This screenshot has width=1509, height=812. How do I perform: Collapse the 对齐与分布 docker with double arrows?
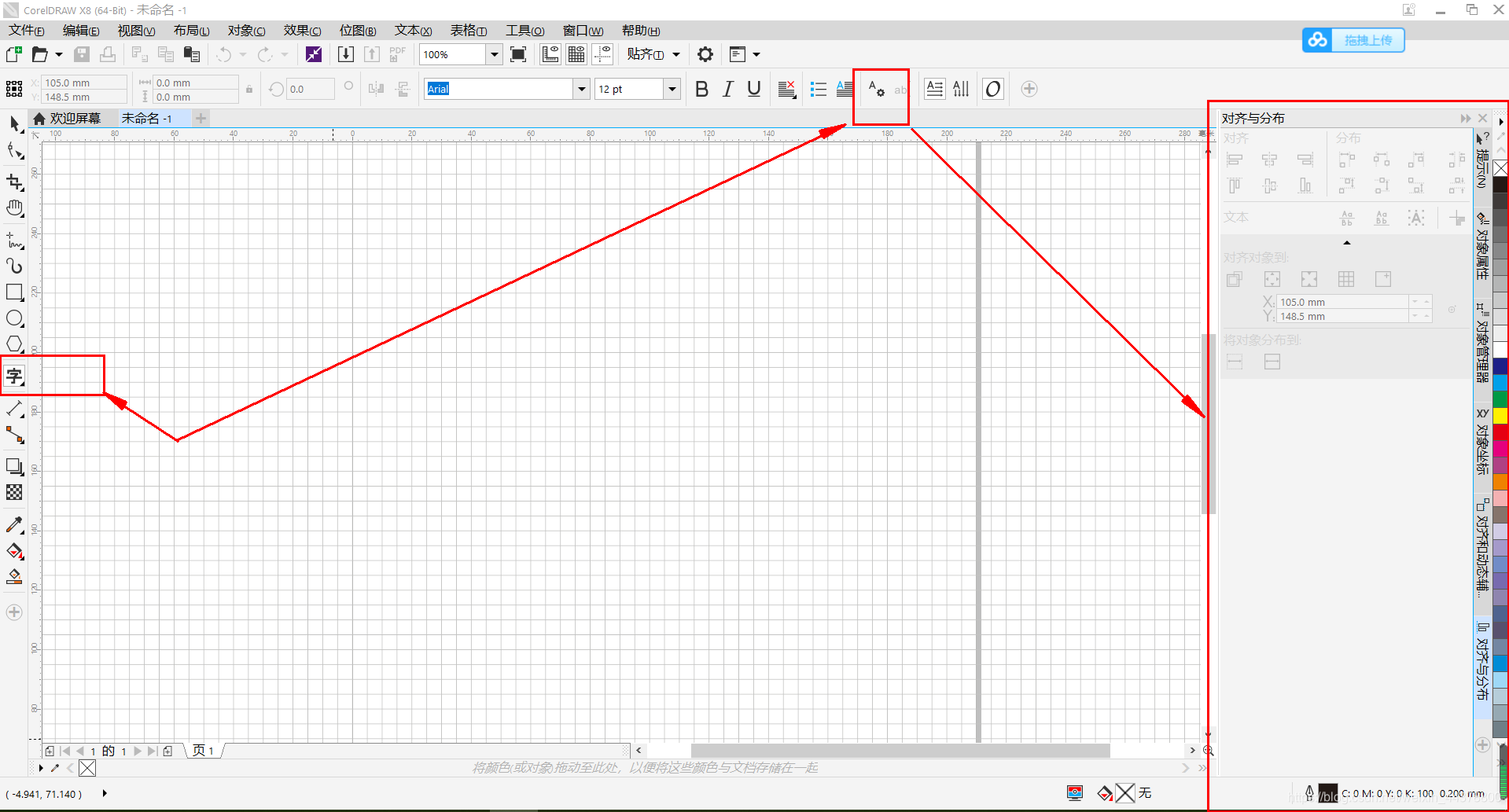pyautogui.click(x=1466, y=118)
